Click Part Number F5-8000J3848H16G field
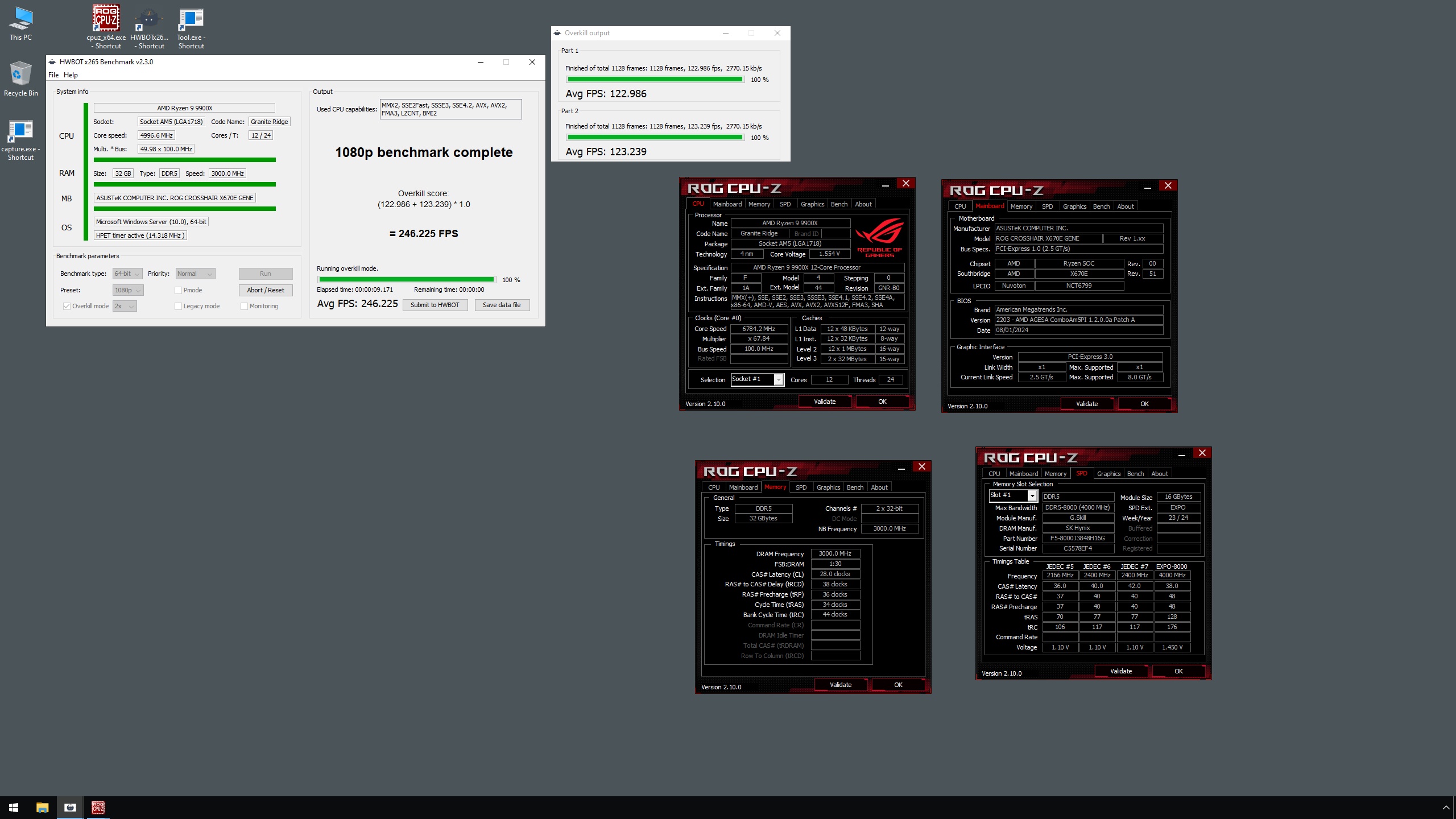 coord(1078,538)
